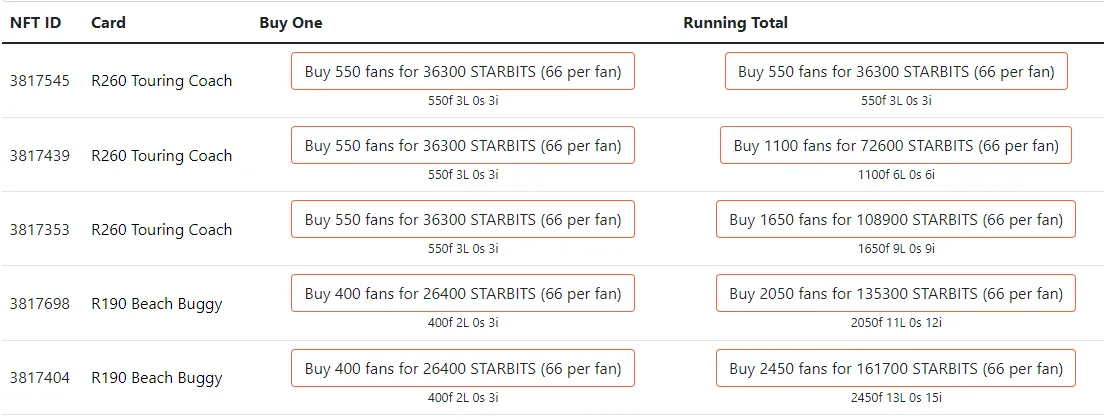Viewport: 1104px width, 420px height.
Task: Buy one R260 Touring Coach NFT 3817439
Action: tap(463, 145)
